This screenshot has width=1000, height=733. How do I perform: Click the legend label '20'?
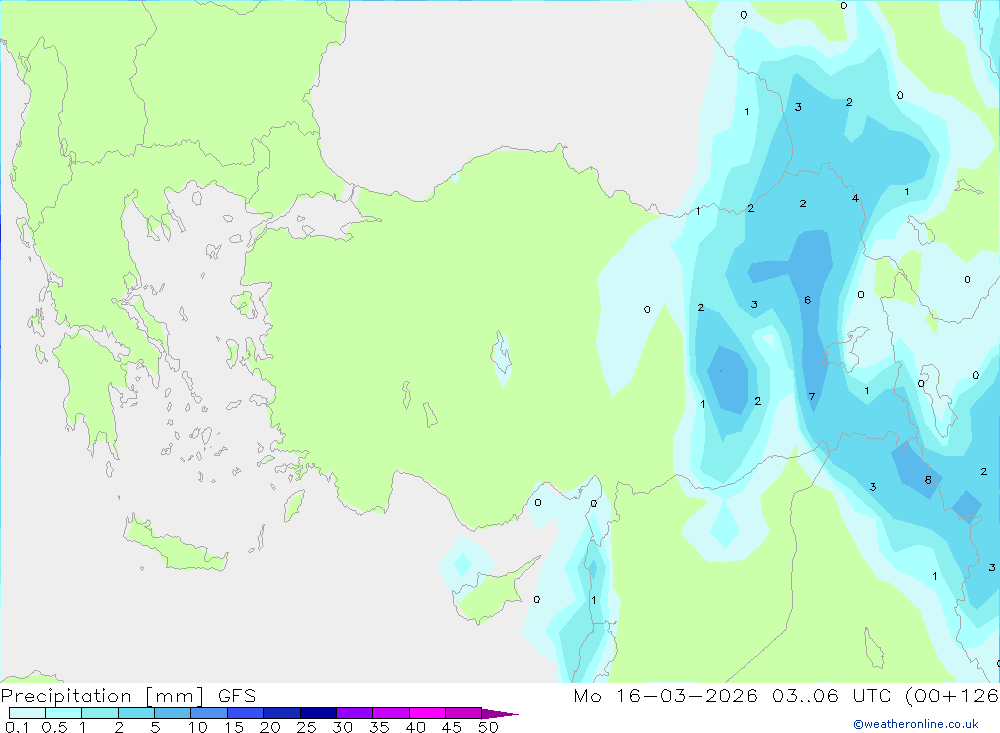[x=270, y=727]
